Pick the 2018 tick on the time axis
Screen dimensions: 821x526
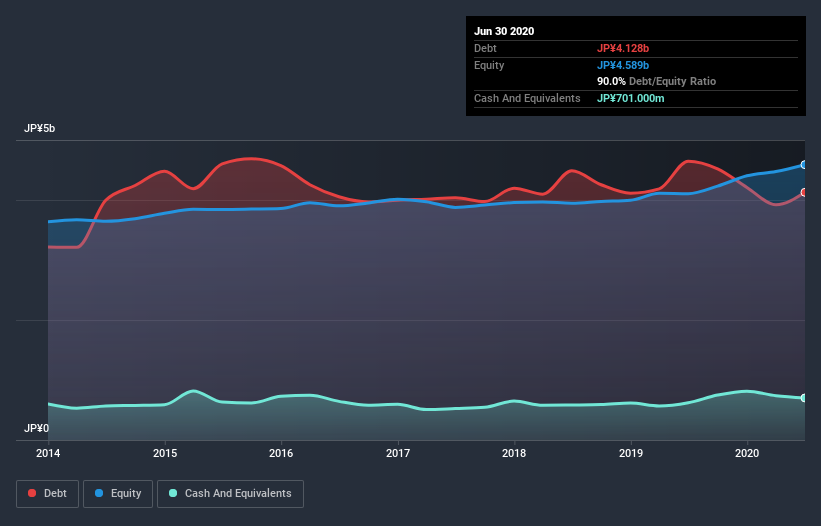click(x=514, y=453)
